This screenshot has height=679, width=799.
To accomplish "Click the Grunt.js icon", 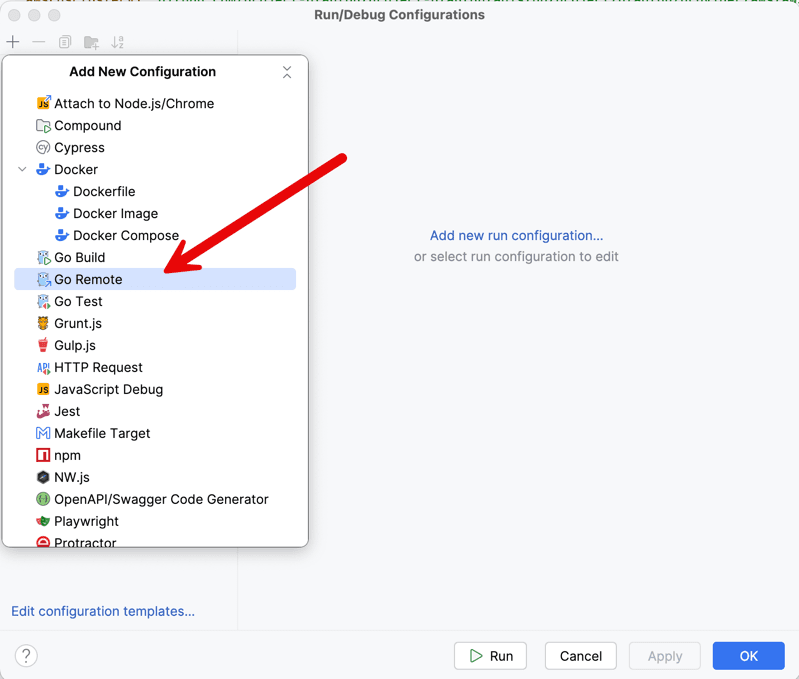I will click(43, 323).
